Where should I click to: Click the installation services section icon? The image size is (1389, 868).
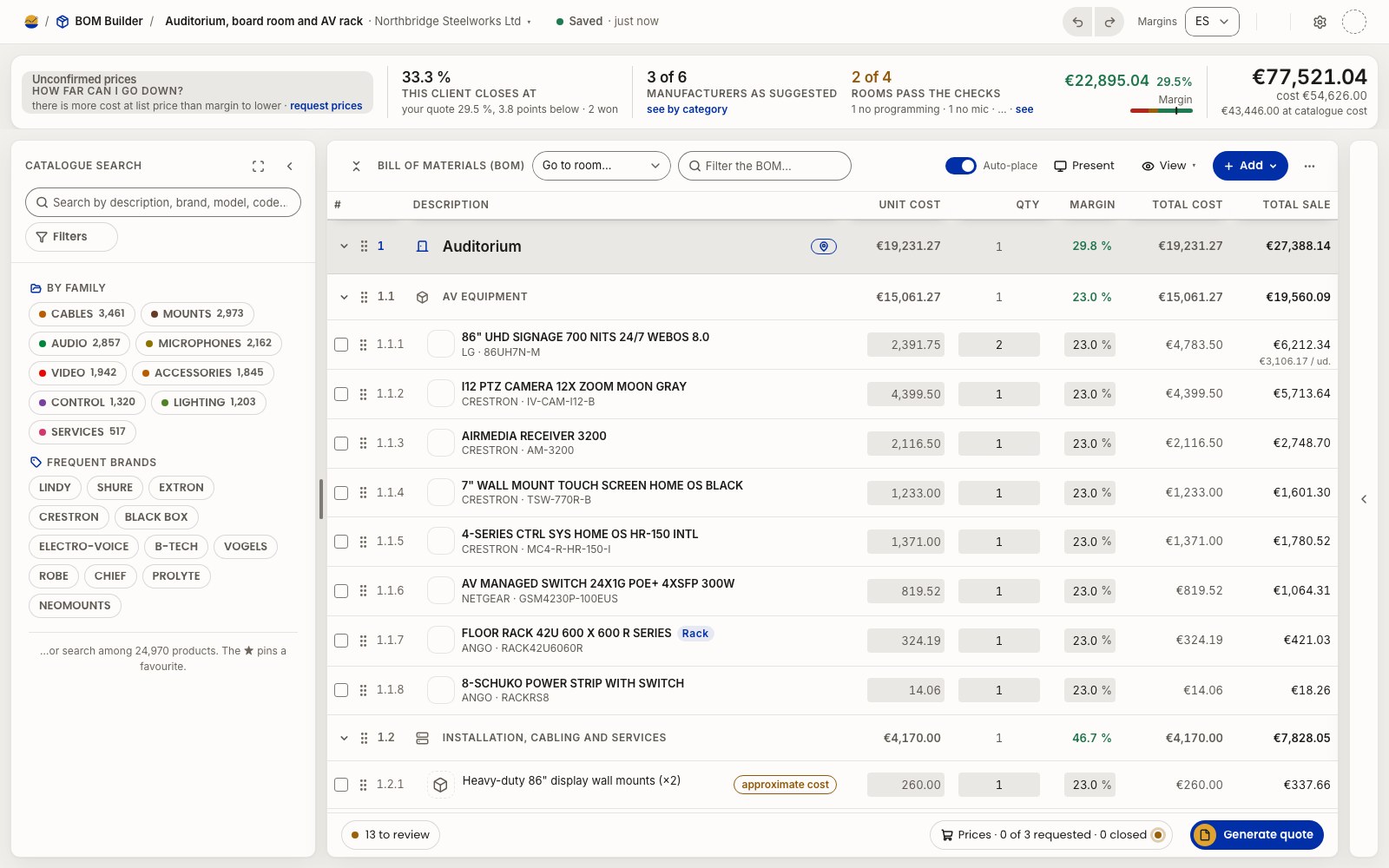pos(423,738)
